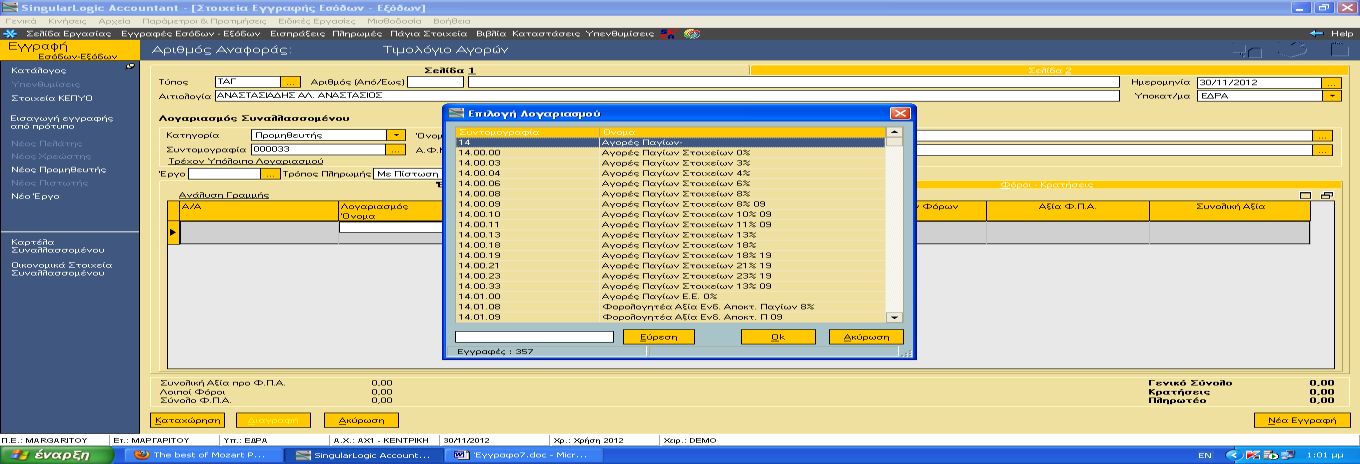The image size is (1360, 464).
Task: Click the restore-panel icon above the grid
Action: tap(1327, 196)
